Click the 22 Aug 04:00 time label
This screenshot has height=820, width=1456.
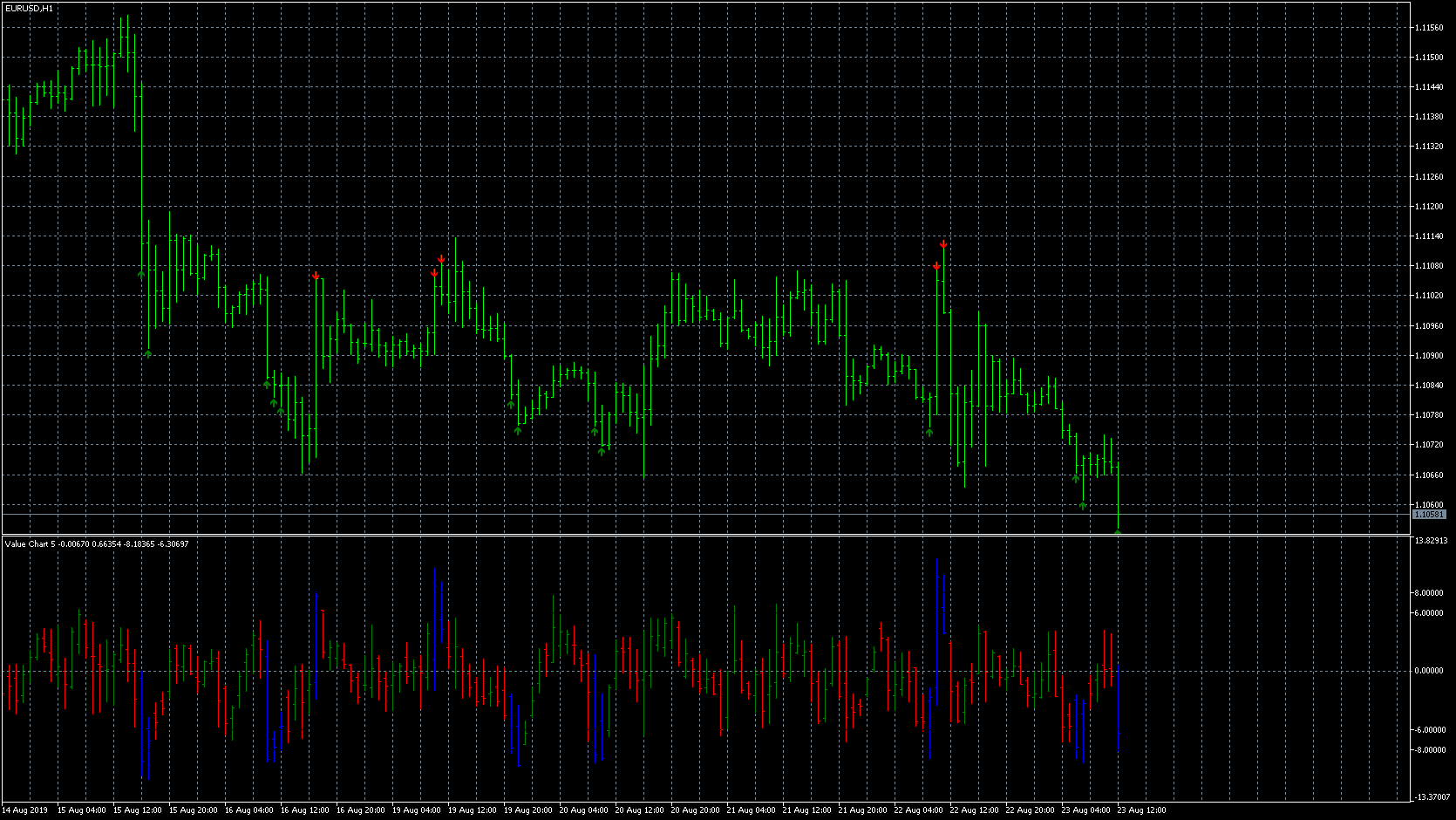[919, 810]
